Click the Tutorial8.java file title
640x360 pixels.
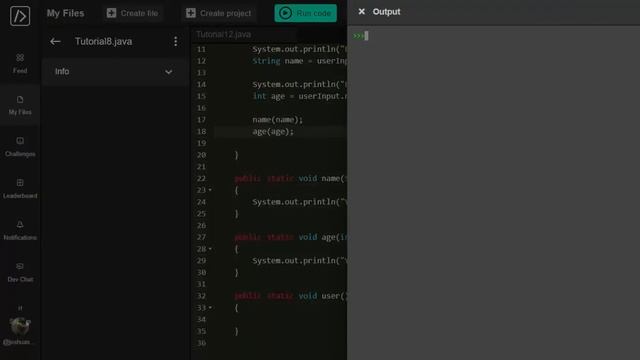click(x=103, y=42)
